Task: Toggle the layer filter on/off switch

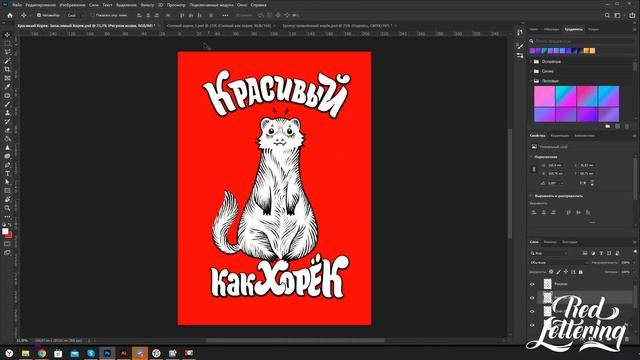Action: pos(635,252)
